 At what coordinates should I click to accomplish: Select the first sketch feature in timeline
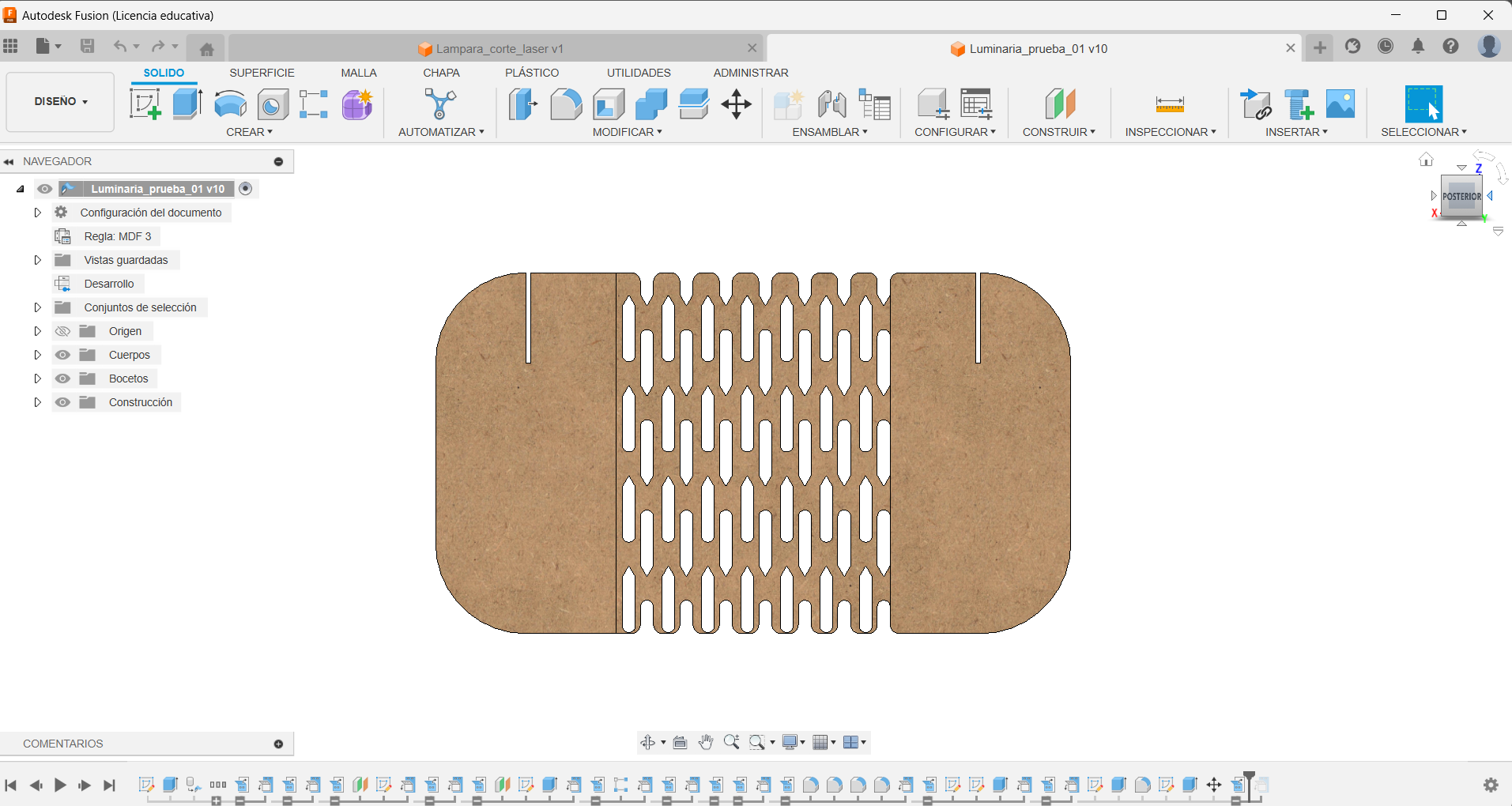(145, 785)
